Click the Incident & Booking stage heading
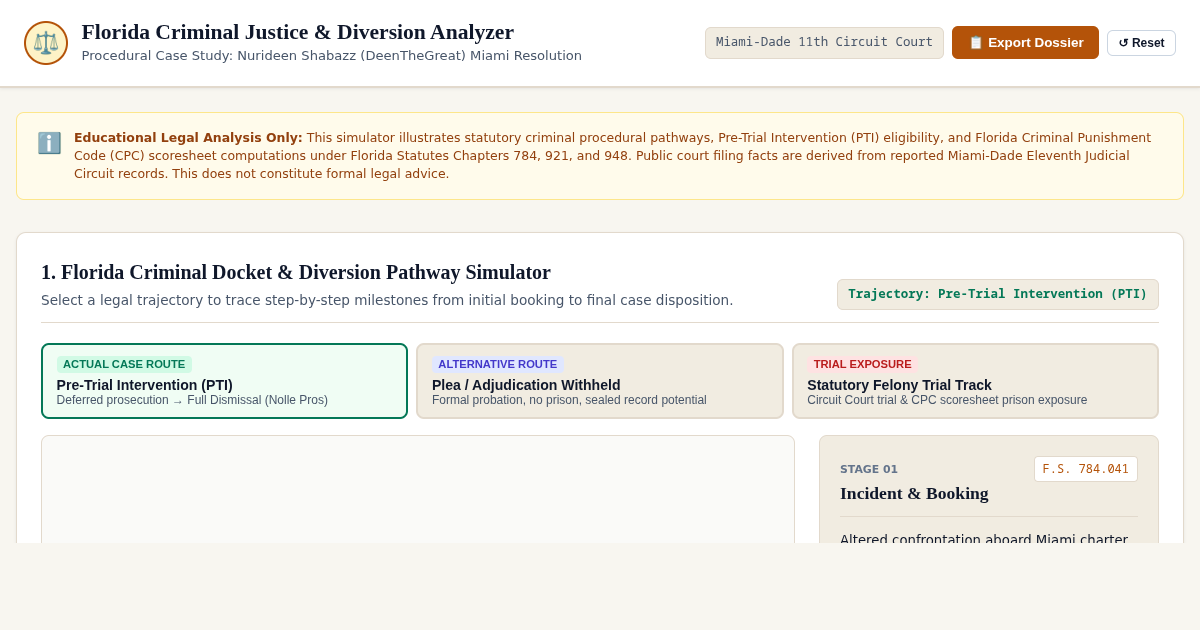 tap(914, 493)
